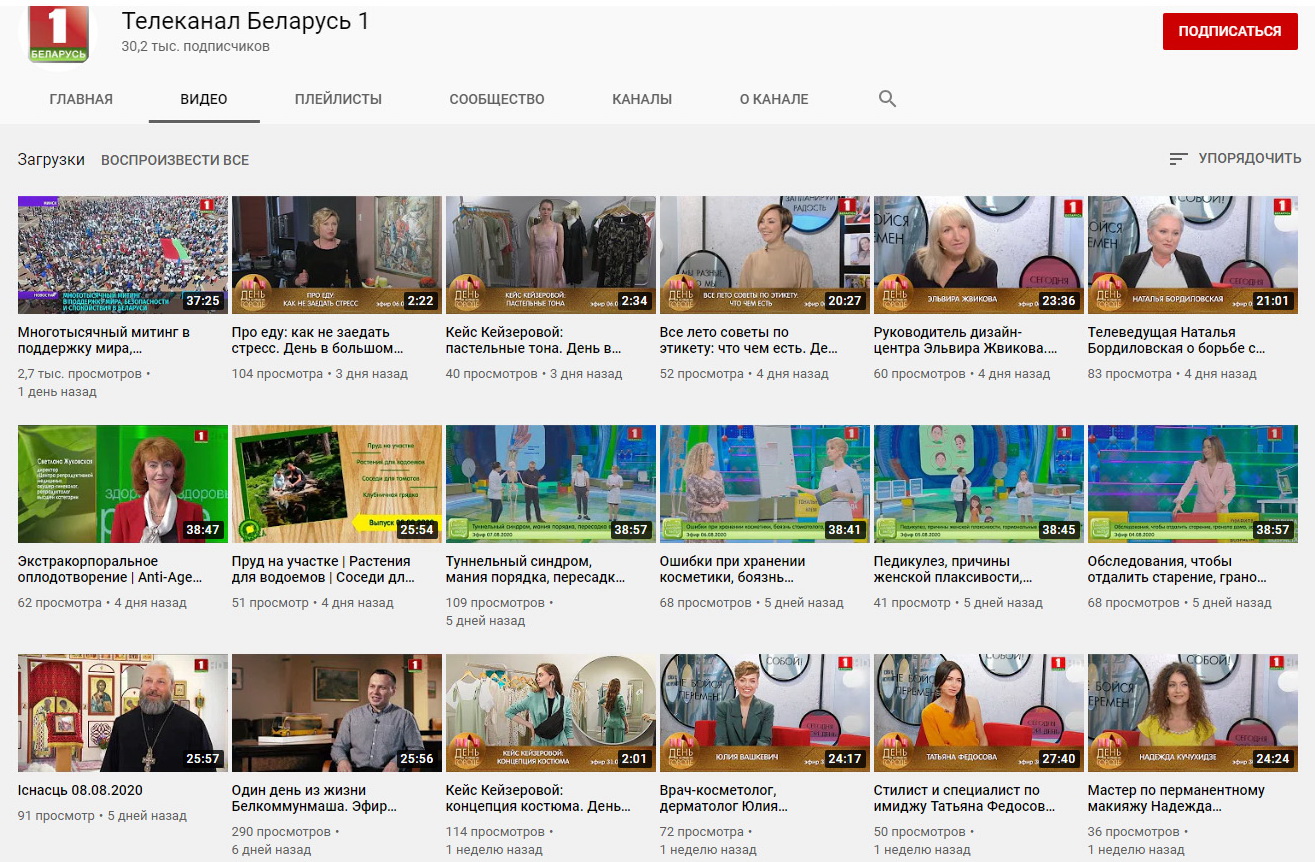This screenshot has height=862, width=1315.
Task: Open the 38:57 Обследования episode thumbnail
Action: [1193, 484]
